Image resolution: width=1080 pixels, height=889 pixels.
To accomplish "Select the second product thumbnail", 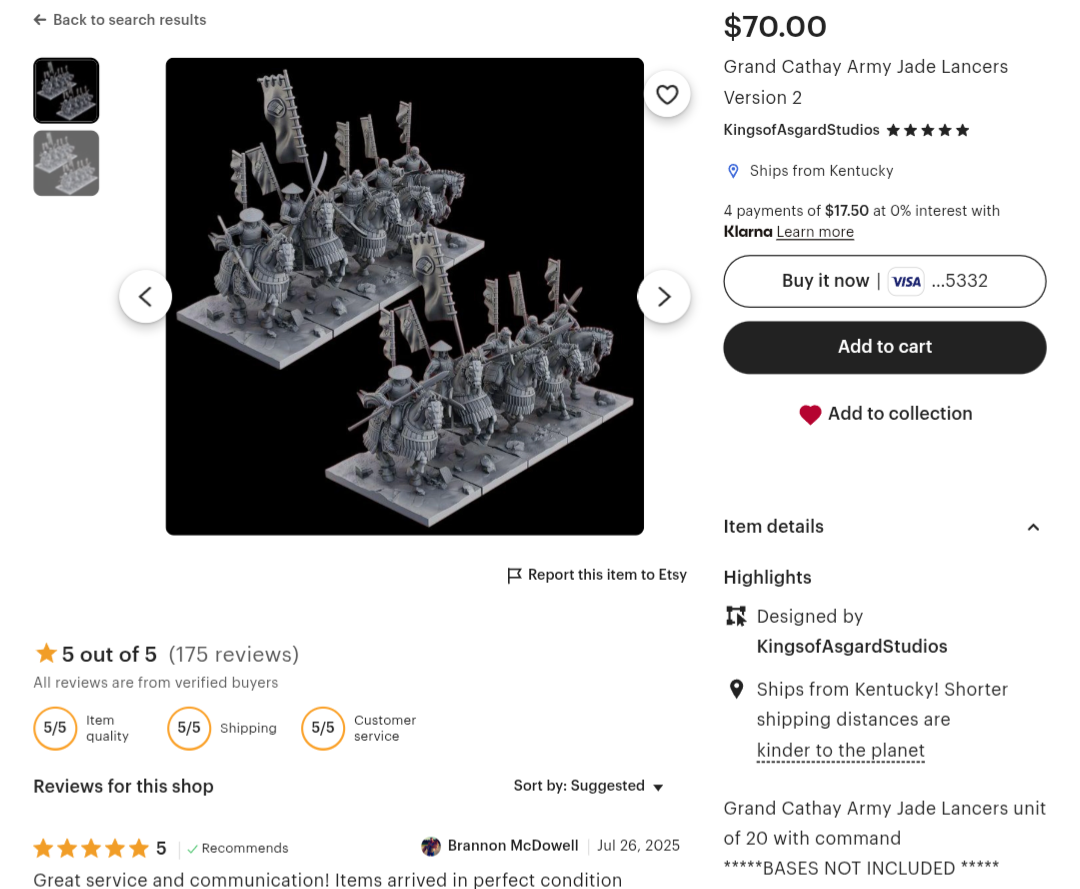I will click(66, 163).
